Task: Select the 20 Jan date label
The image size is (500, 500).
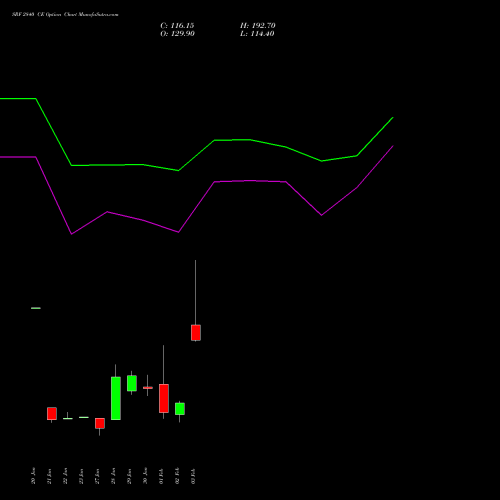Action: pyautogui.click(x=33, y=476)
